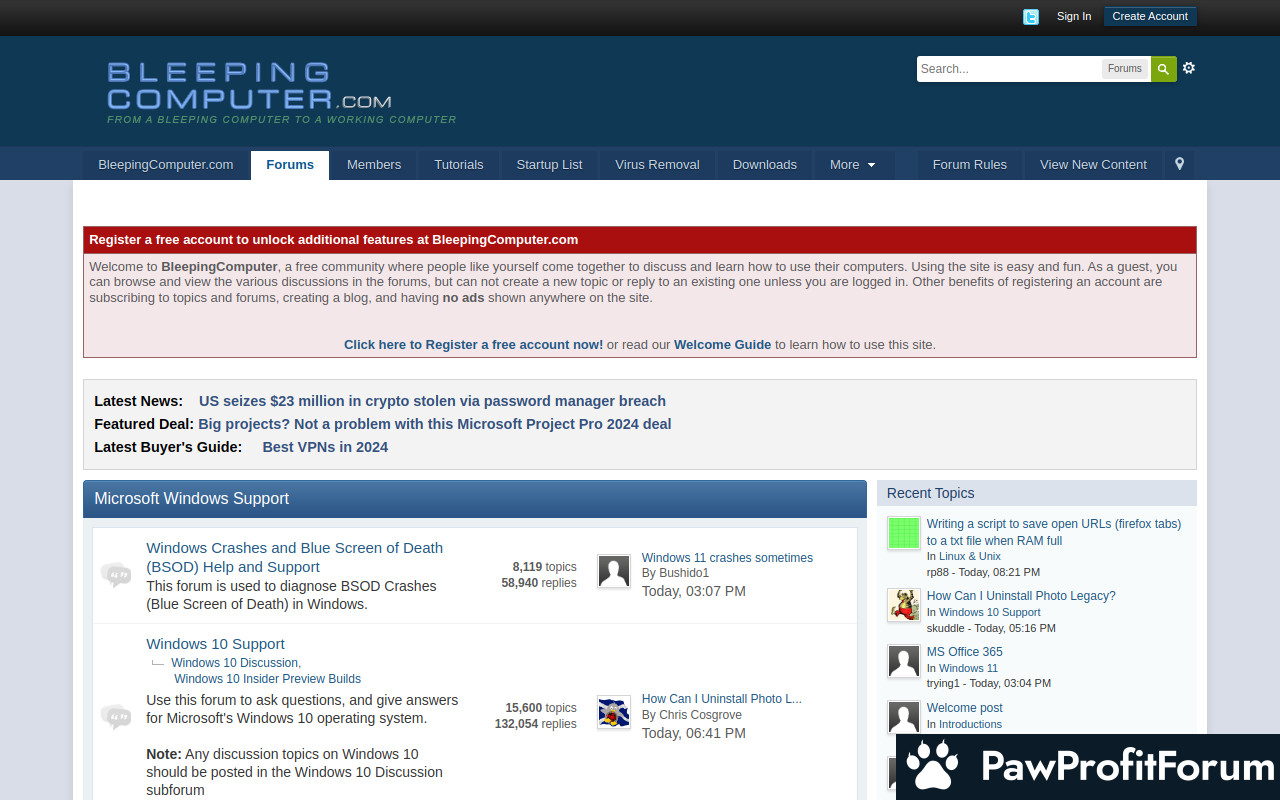Open the Welcome post recent topic
The width and height of the screenshot is (1280, 800).
coord(964,708)
